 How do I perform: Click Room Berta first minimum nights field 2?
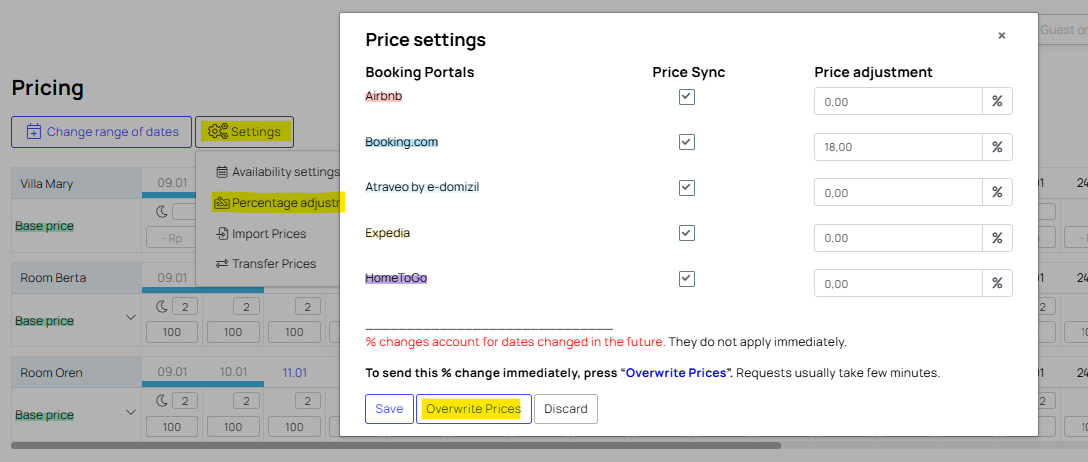tap(185, 306)
